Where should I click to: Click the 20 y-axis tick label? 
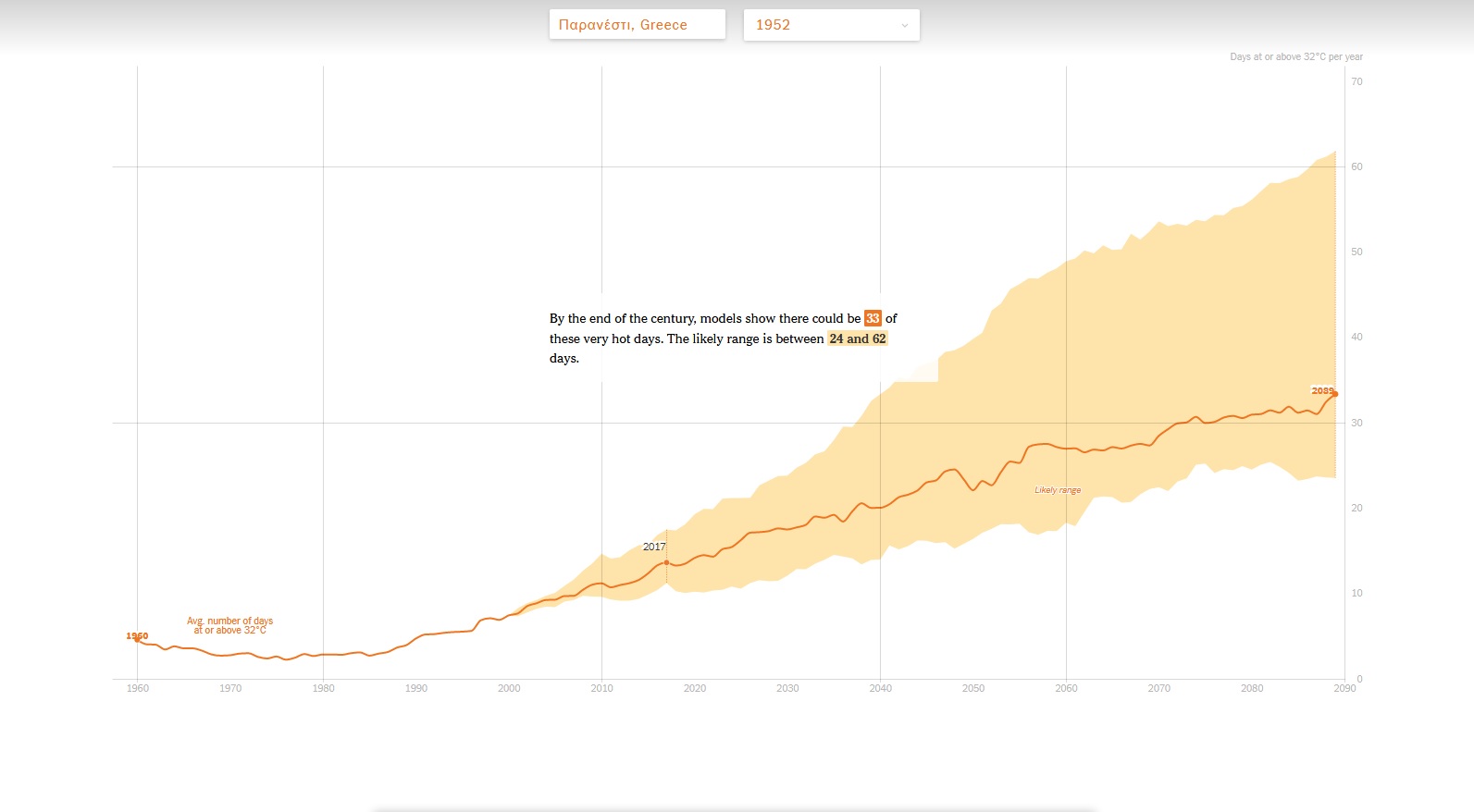click(x=1356, y=508)
